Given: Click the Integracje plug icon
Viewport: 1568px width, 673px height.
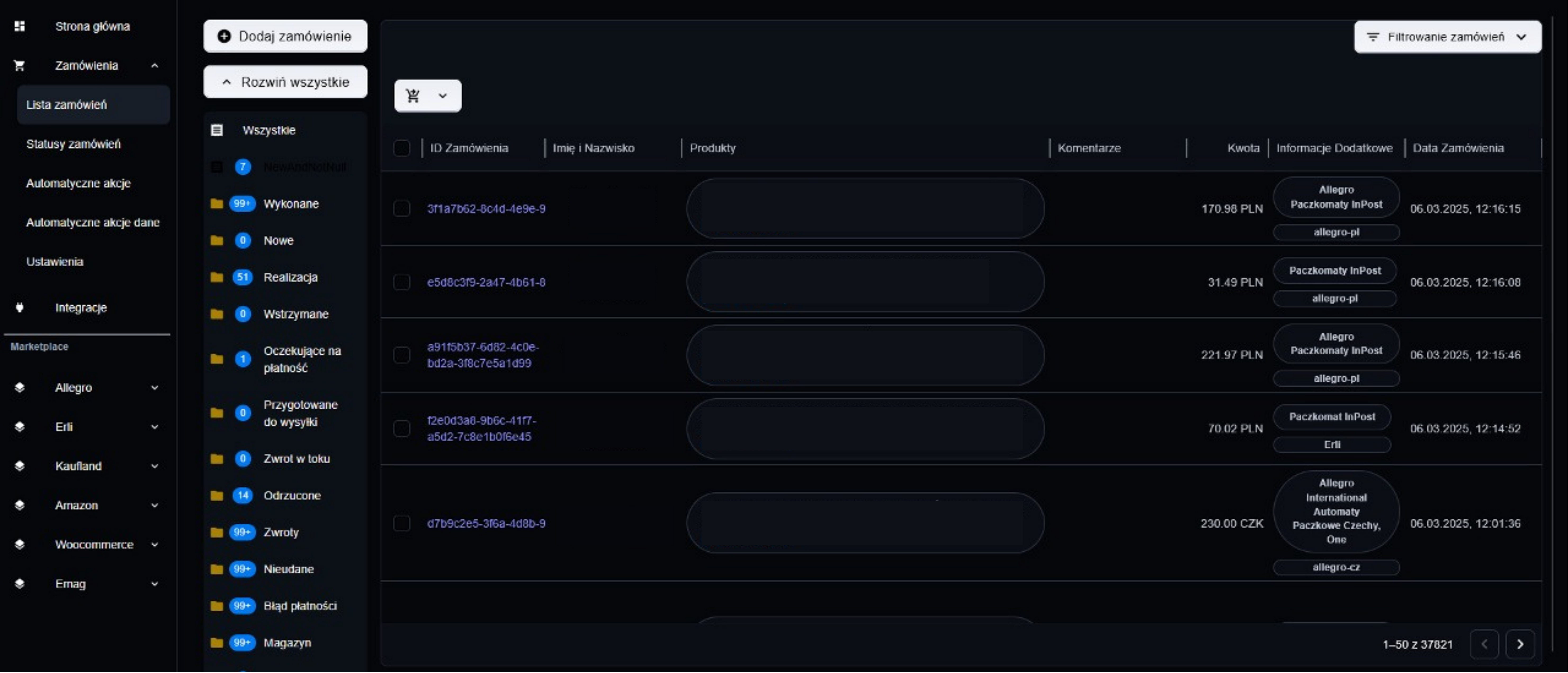Looking at the screenshot, I should pos(20,307).
